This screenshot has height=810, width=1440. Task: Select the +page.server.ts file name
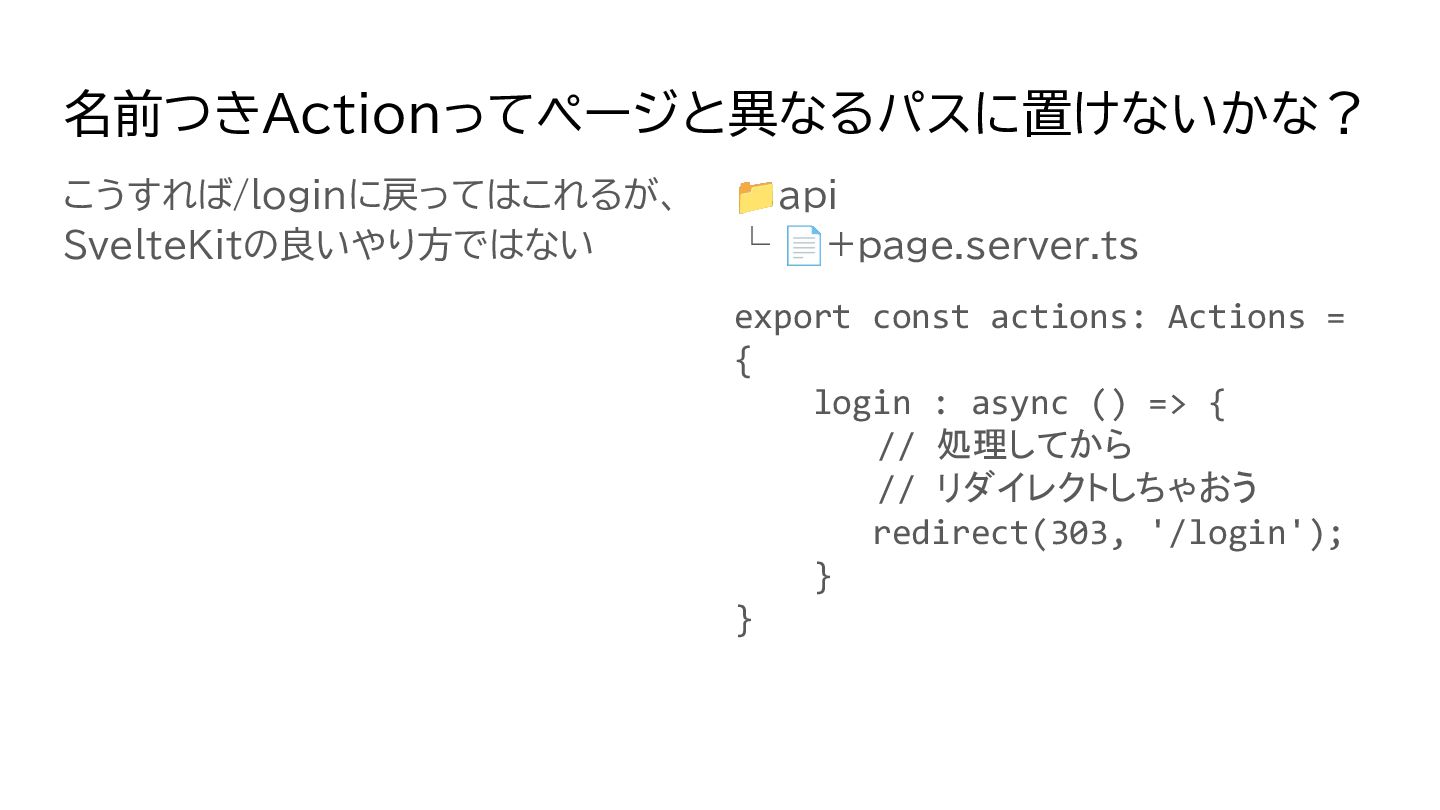tap(983, 246)
